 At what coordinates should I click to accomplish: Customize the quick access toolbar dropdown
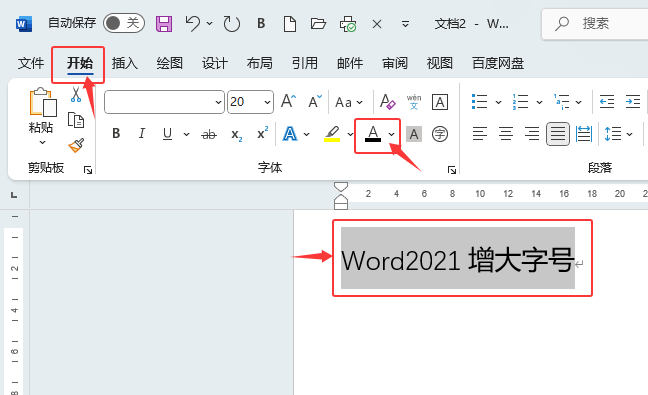[x=405, y=24]
